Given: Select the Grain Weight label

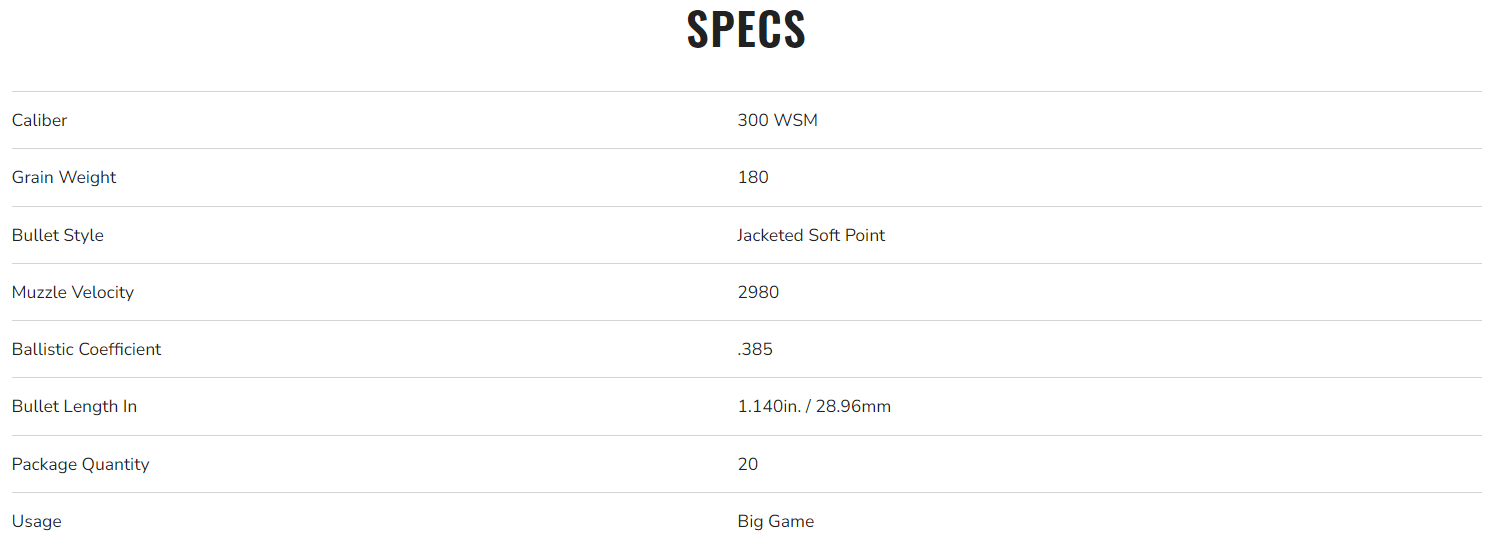Looking at the screenshot, I should point(64,177).
